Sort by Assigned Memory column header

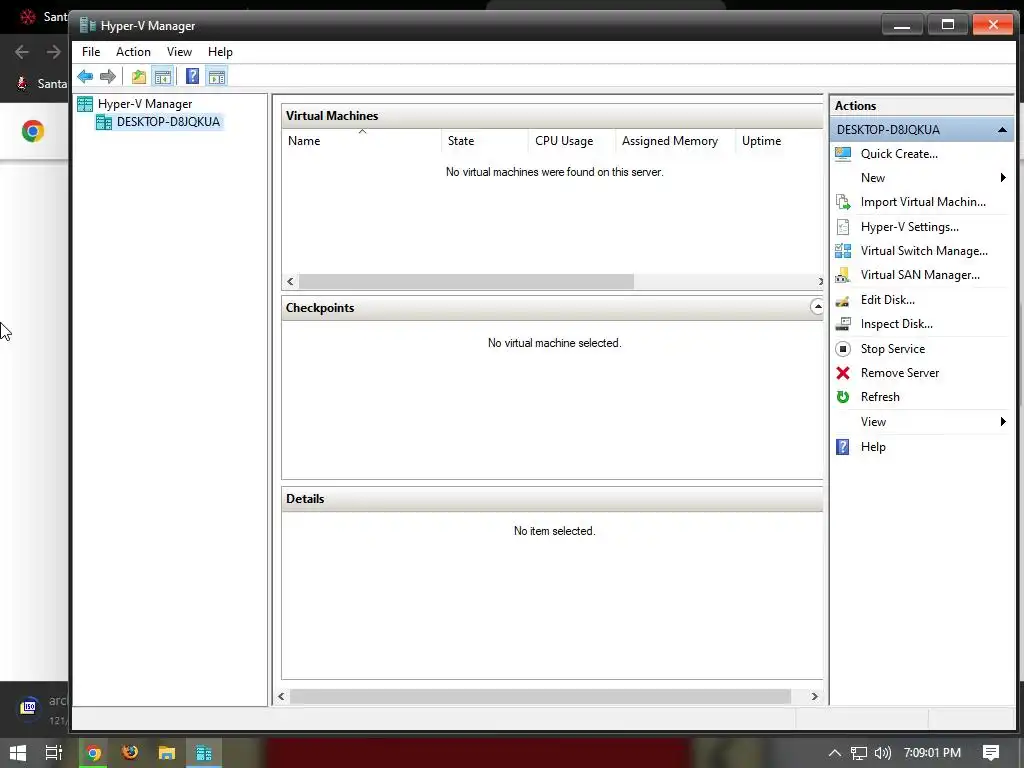pyautogui.click(x=675, y=140)
